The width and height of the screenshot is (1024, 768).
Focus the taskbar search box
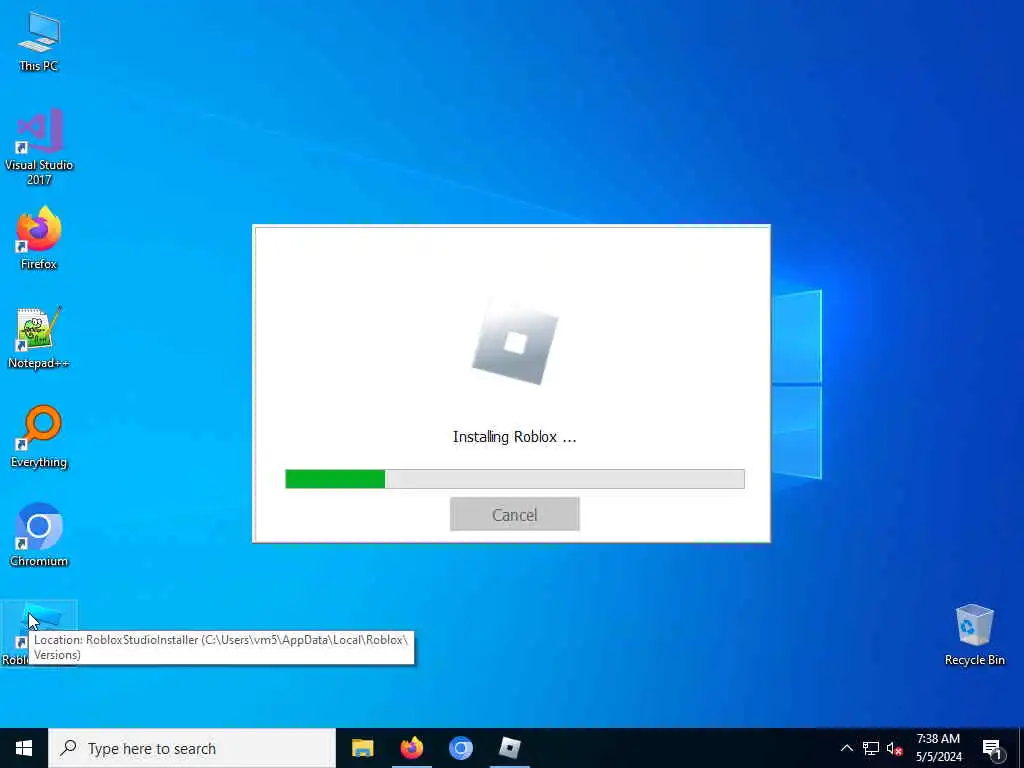[192, 748]
